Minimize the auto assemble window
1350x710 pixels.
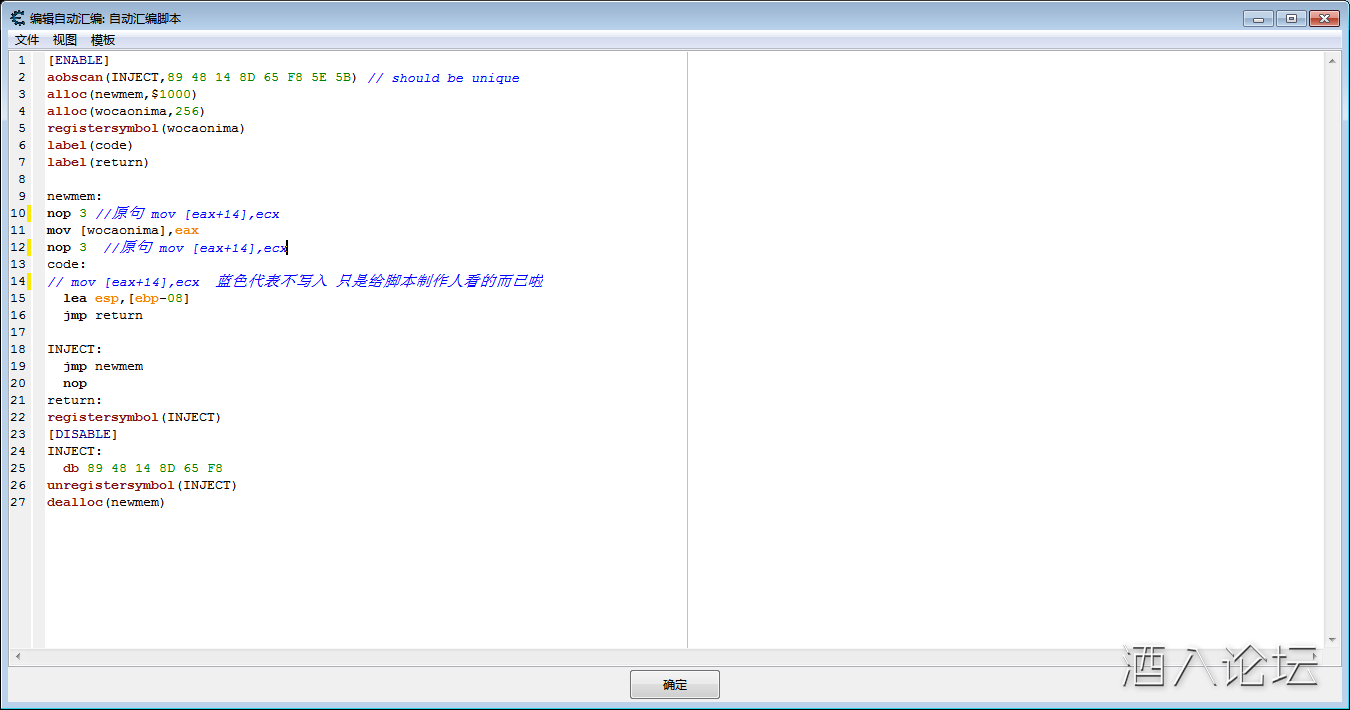1258,18
